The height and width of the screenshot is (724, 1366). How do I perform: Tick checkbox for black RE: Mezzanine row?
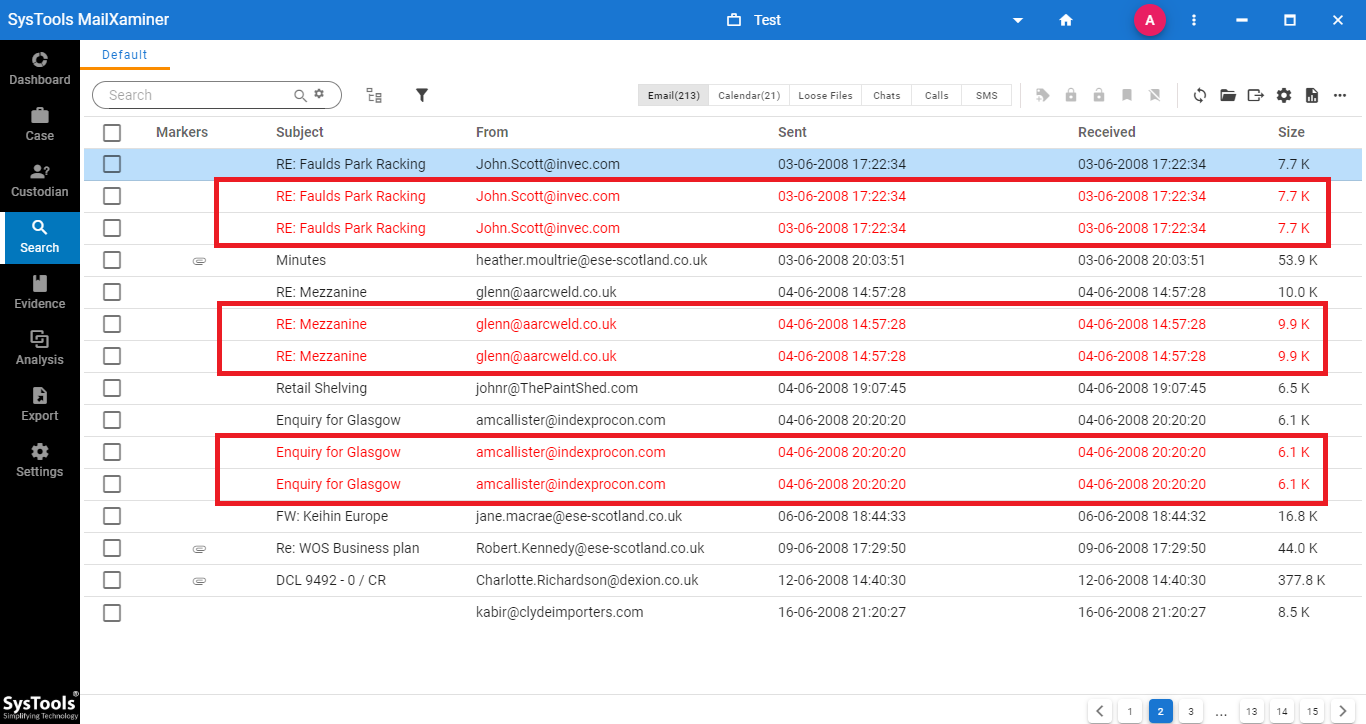(x=112, y=292)
